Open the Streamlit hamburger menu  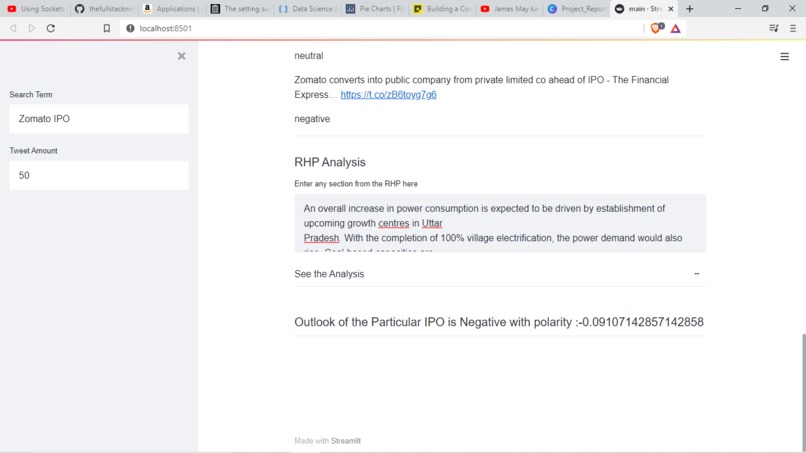tap(784, 57)
